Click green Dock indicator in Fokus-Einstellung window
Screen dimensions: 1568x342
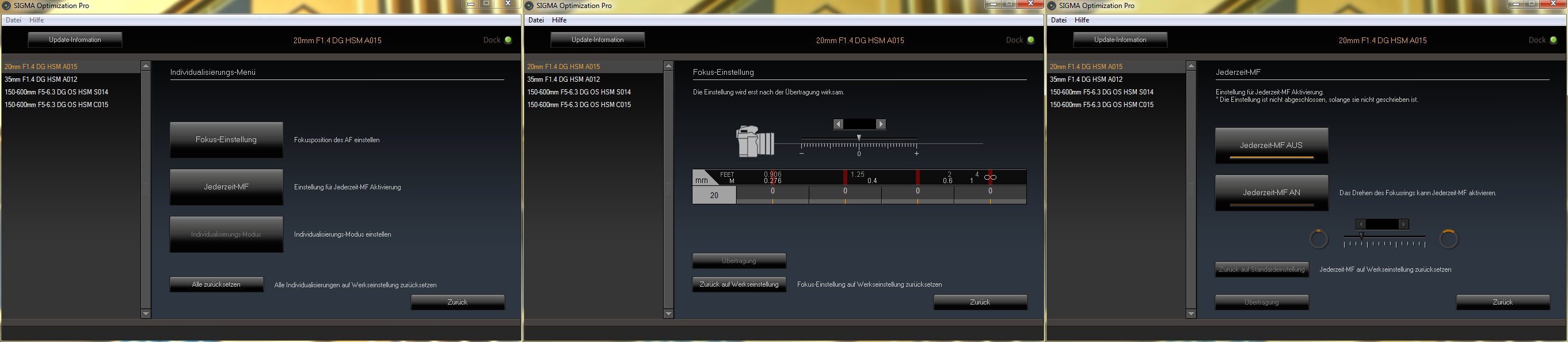click(1030, 40)
